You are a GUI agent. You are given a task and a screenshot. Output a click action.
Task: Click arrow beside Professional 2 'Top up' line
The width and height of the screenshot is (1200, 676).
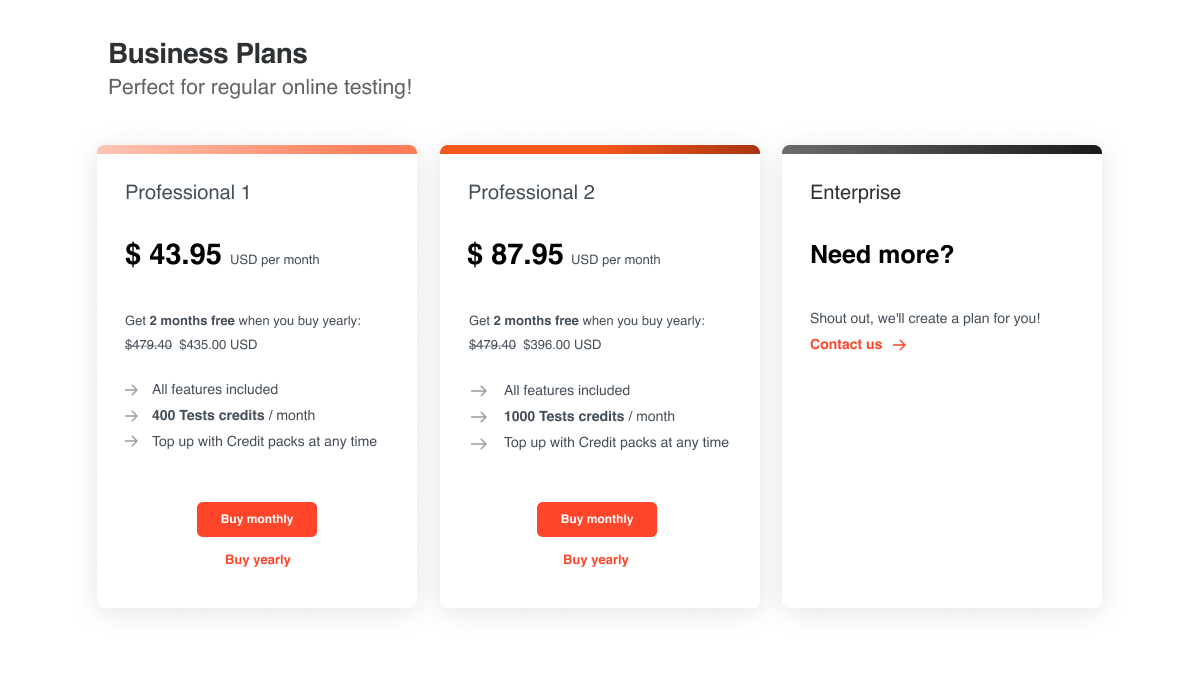pos(479,443)
